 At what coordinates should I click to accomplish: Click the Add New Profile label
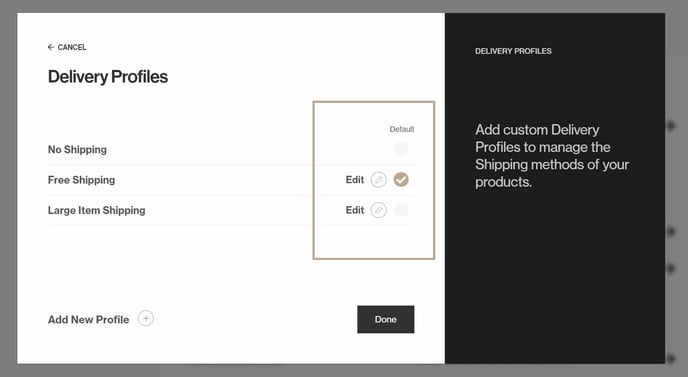89,320
